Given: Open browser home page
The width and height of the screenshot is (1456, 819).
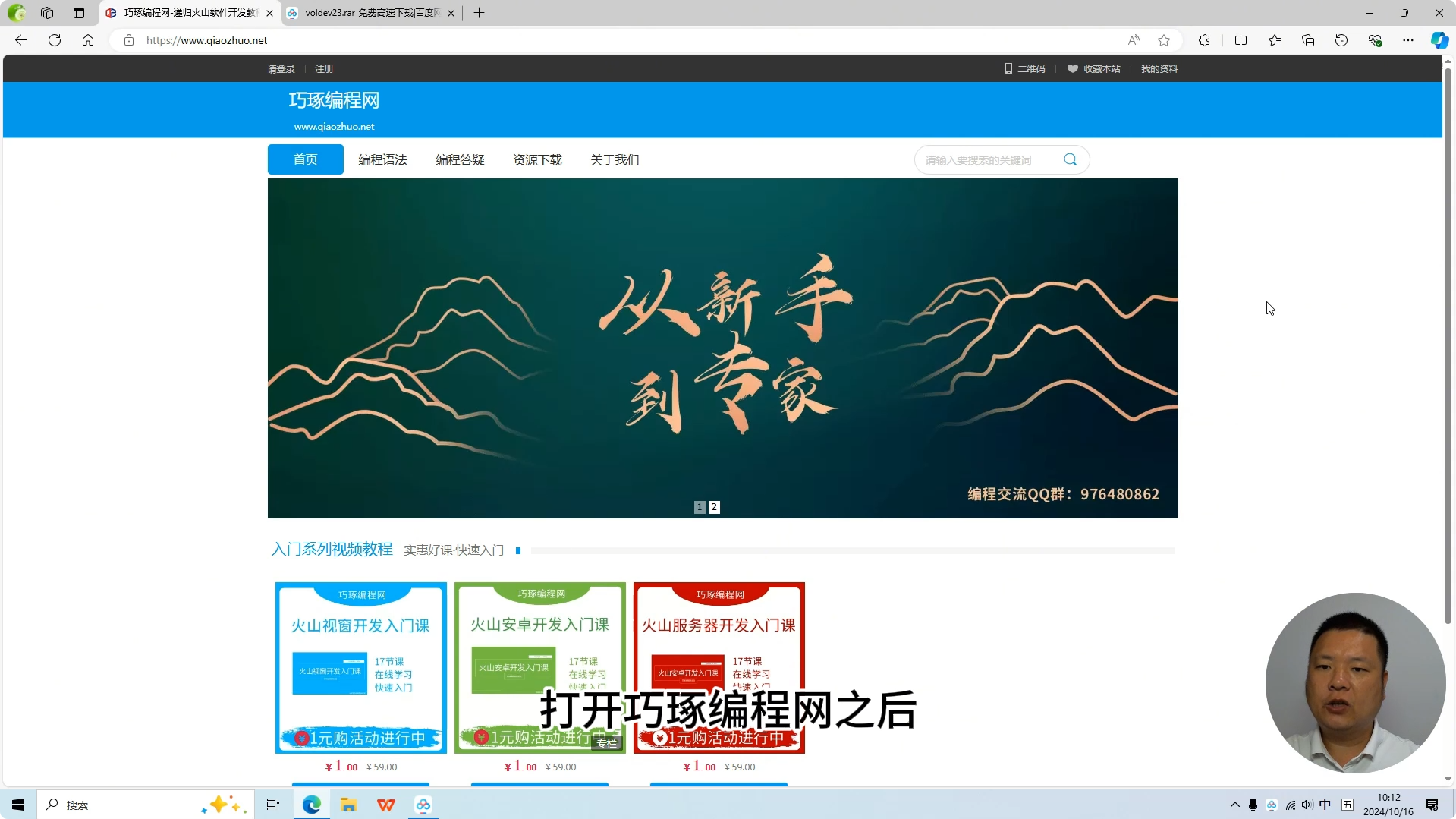Looking at the screenshot, I should 88,40.
